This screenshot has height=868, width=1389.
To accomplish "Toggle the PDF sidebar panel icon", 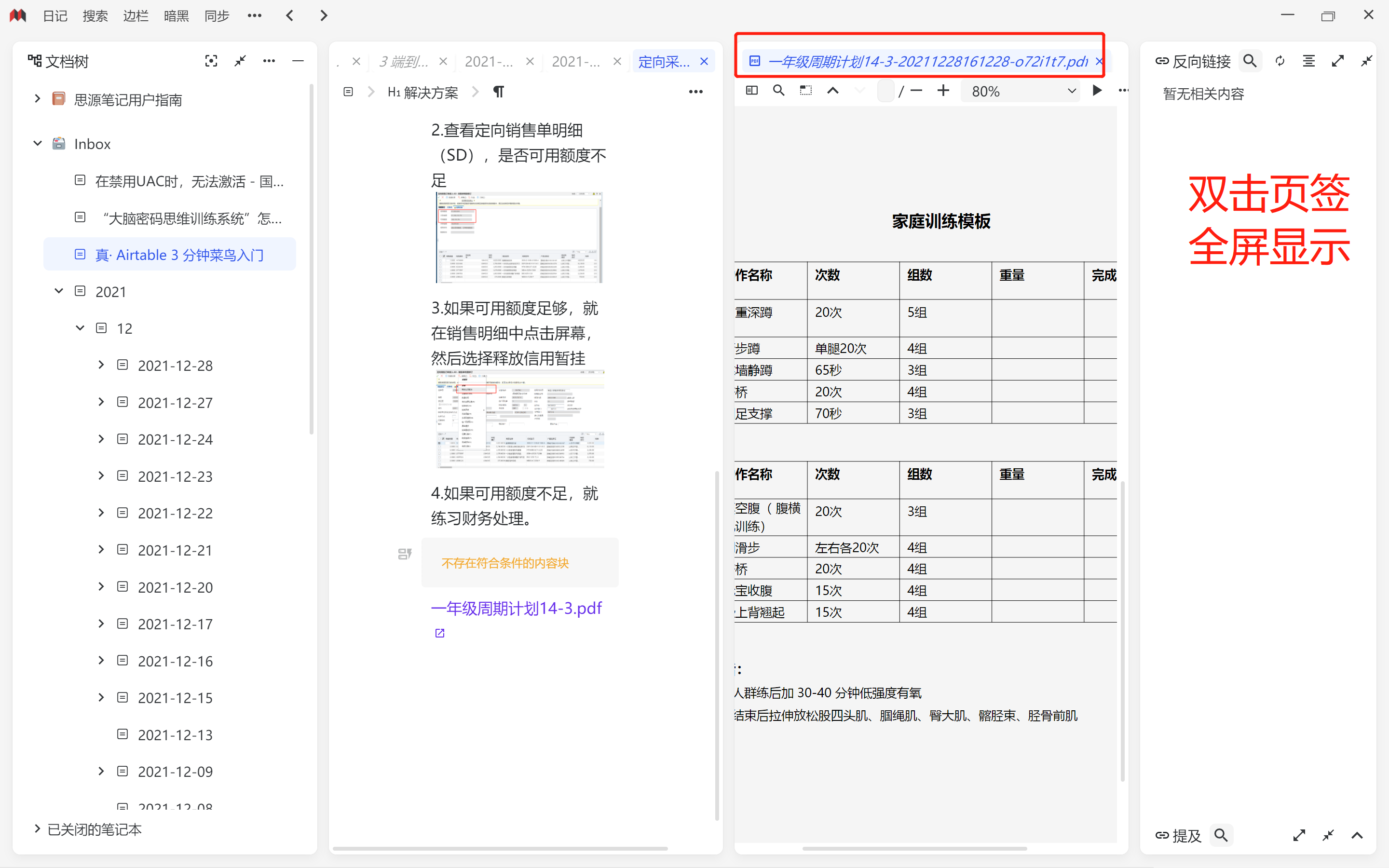I will (751, 91).
